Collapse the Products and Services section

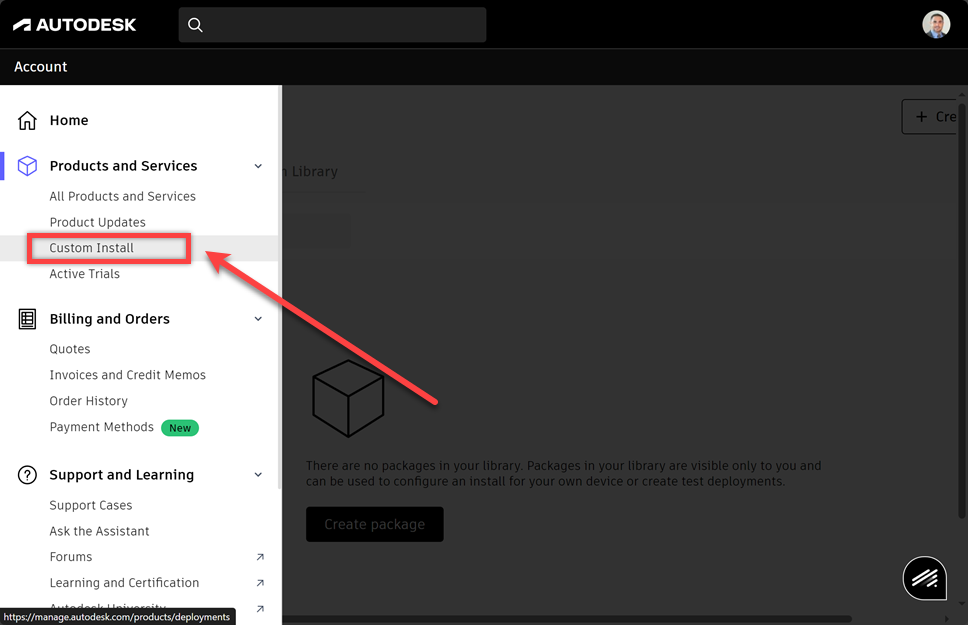[258, 166]
